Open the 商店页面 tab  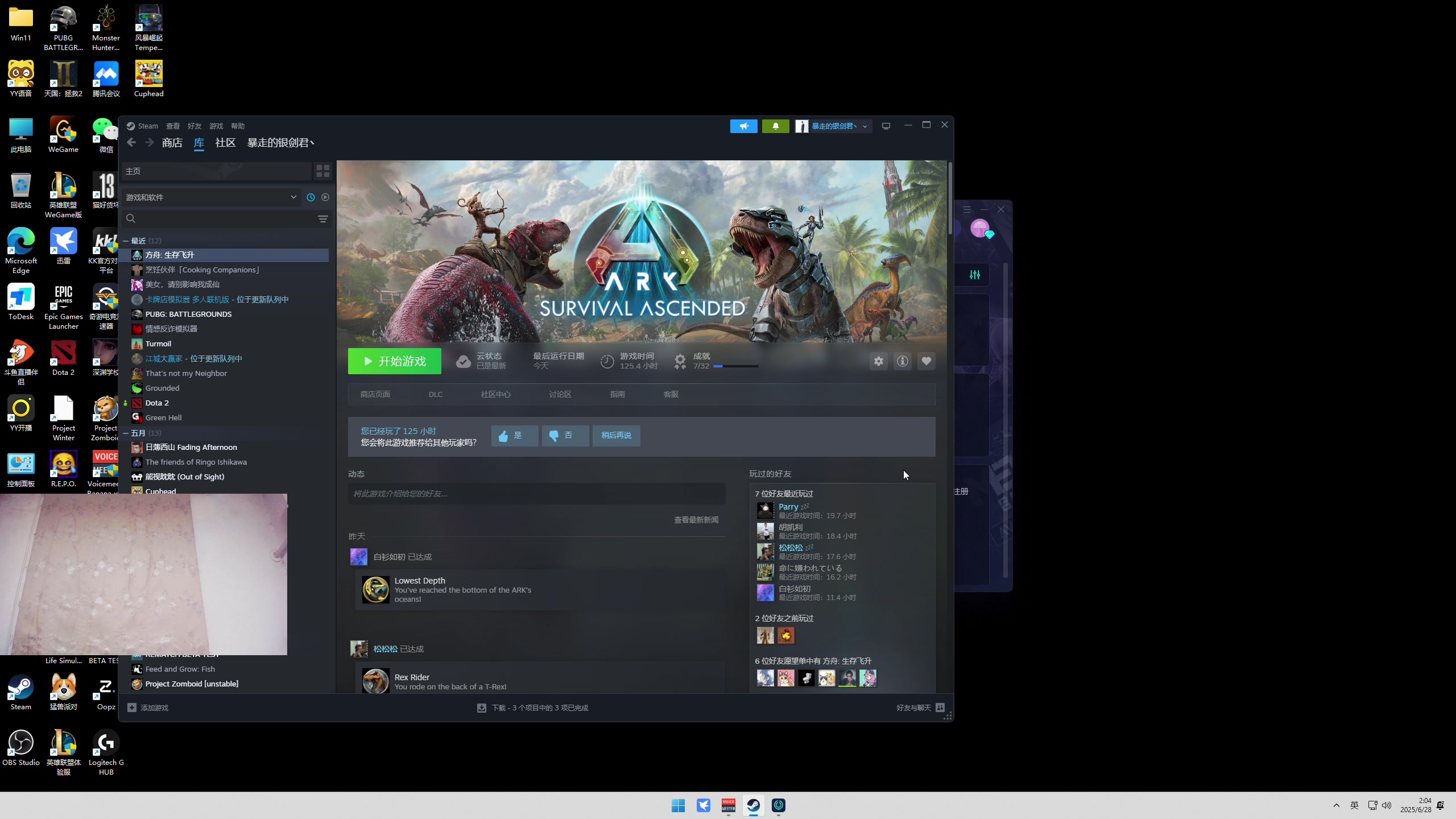click(x=375, y=394)
